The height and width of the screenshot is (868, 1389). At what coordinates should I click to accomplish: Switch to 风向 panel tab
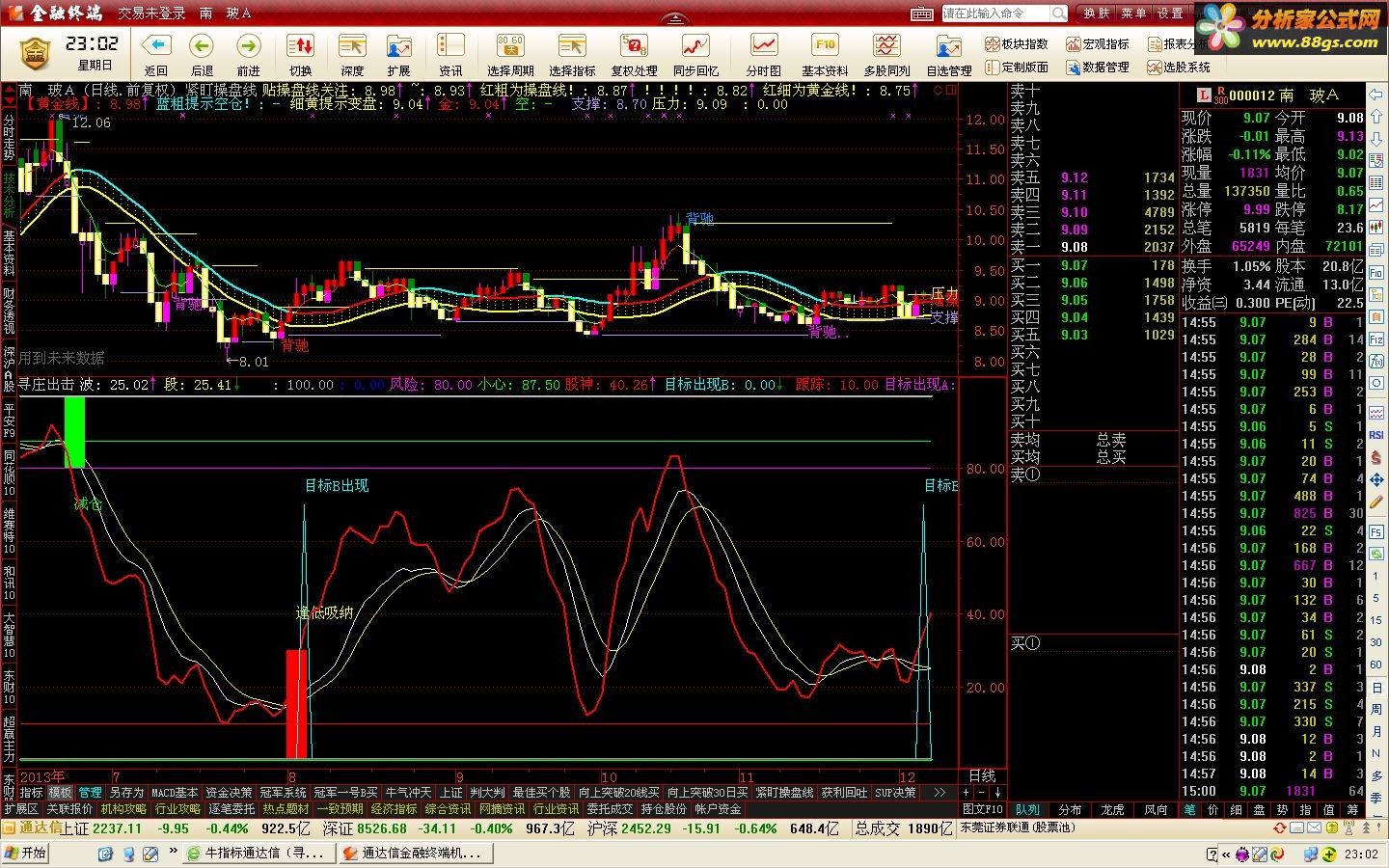coord(1155,810)
